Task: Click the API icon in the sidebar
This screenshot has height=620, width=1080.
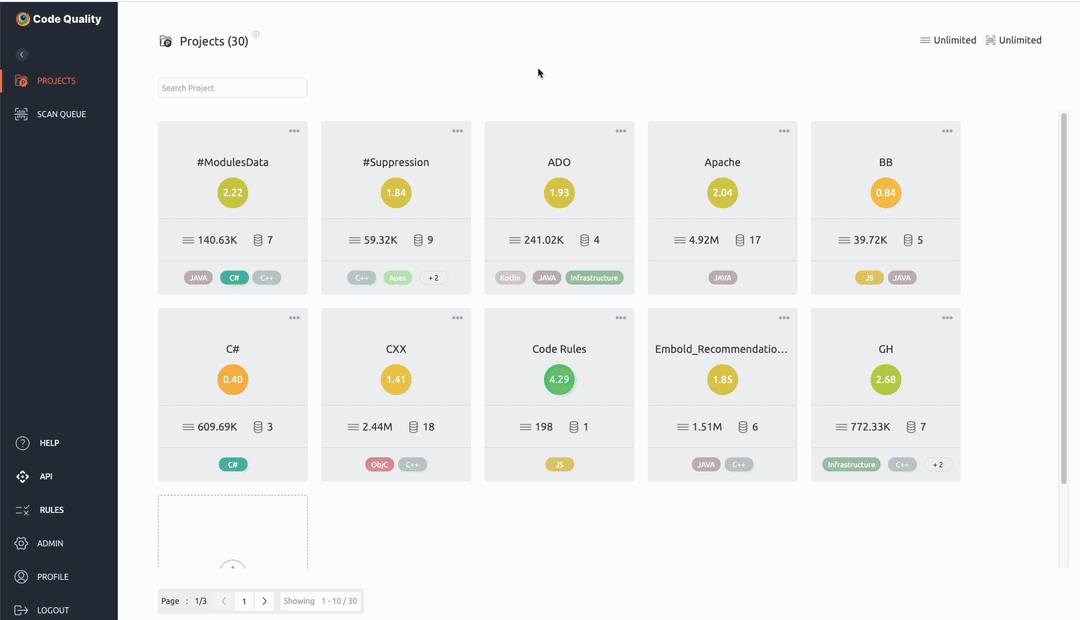Action: pos(21,476)
